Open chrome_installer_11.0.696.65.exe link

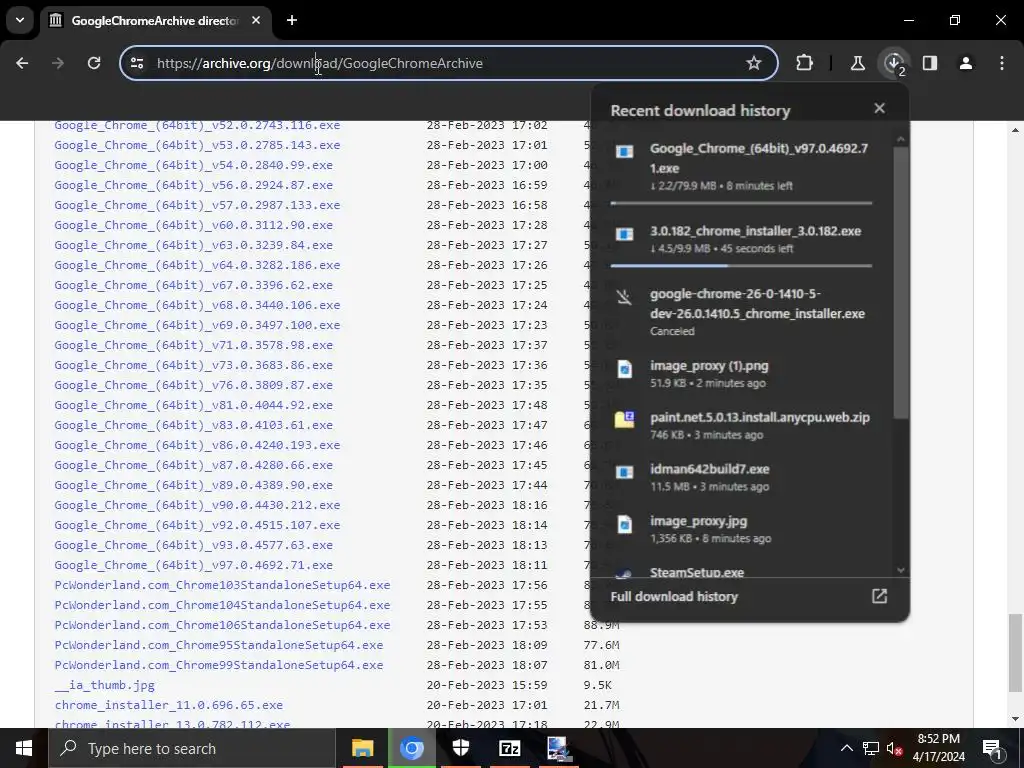[x=168, y=705]
